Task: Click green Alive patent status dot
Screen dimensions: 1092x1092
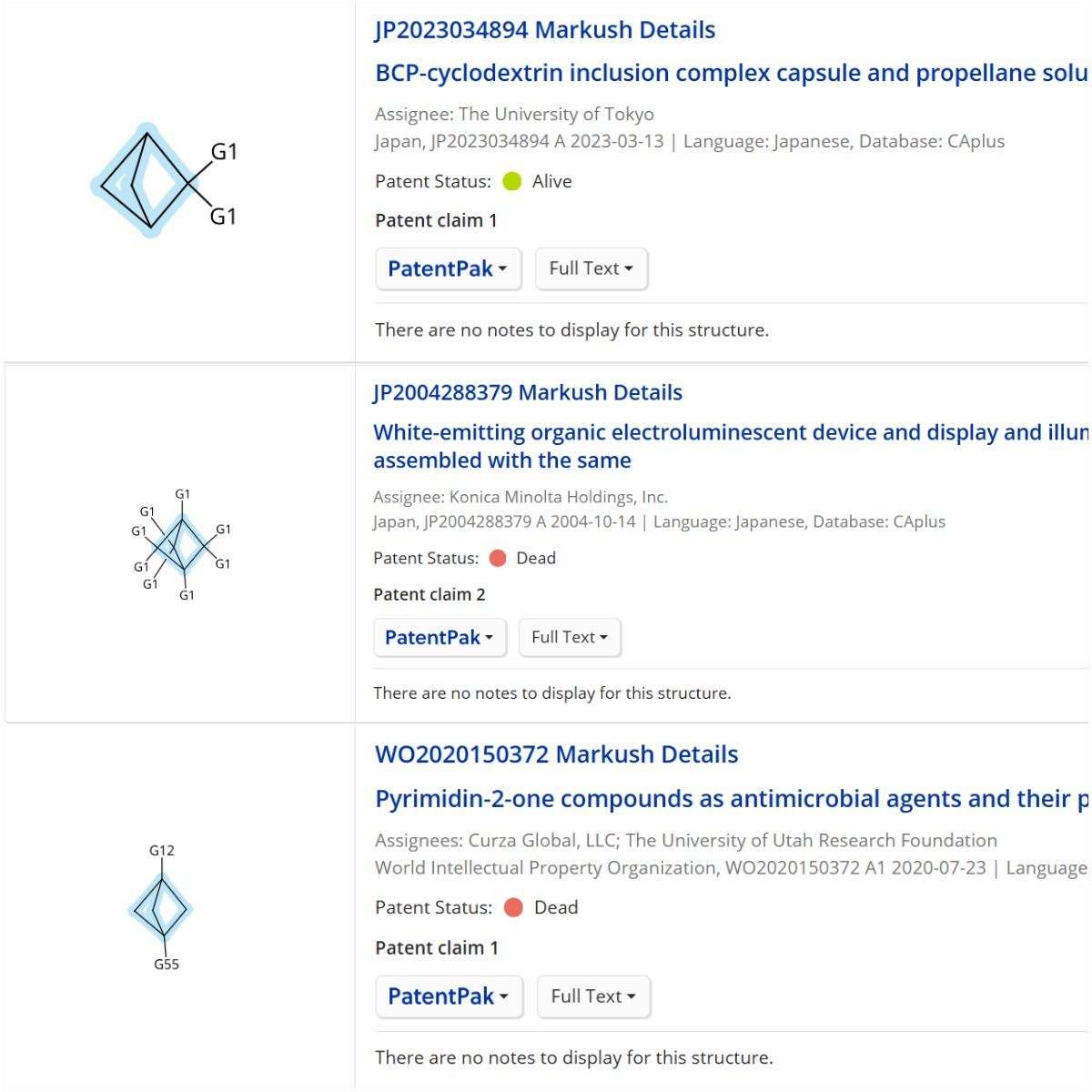Action: [x=512, y=181]
